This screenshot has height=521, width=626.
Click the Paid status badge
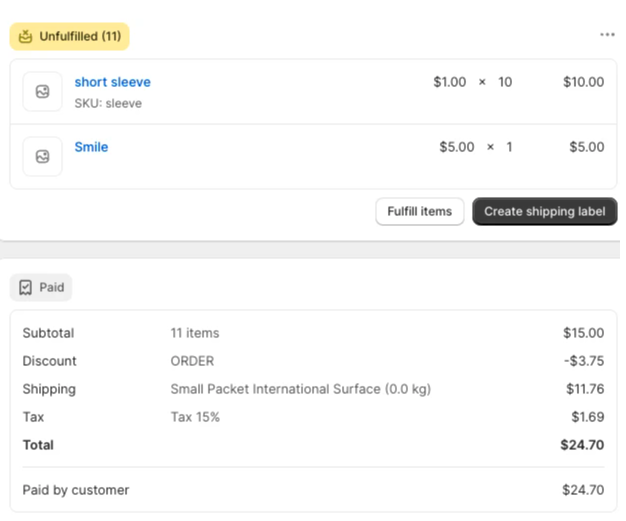(x=41, y=287)
